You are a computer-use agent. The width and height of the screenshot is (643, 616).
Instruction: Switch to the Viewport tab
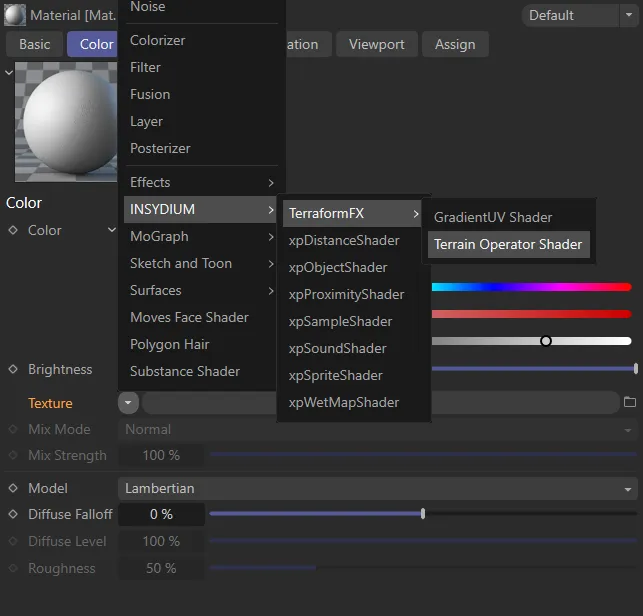[x=376, y=44]
